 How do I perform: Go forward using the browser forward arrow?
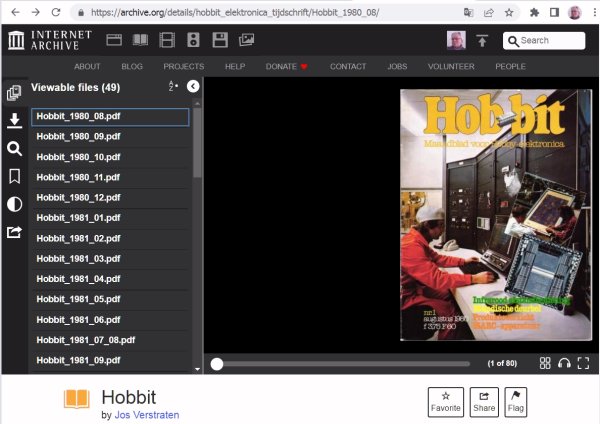click(36, 12)
